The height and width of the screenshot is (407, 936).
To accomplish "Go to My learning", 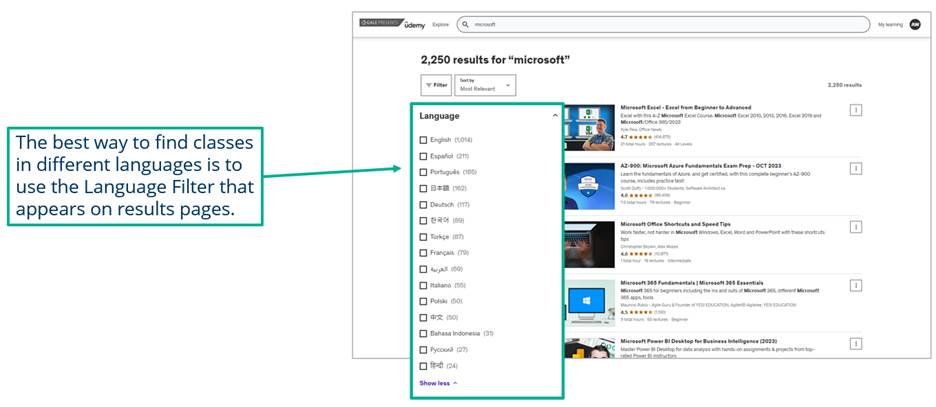I will click(x=889, y=24).
